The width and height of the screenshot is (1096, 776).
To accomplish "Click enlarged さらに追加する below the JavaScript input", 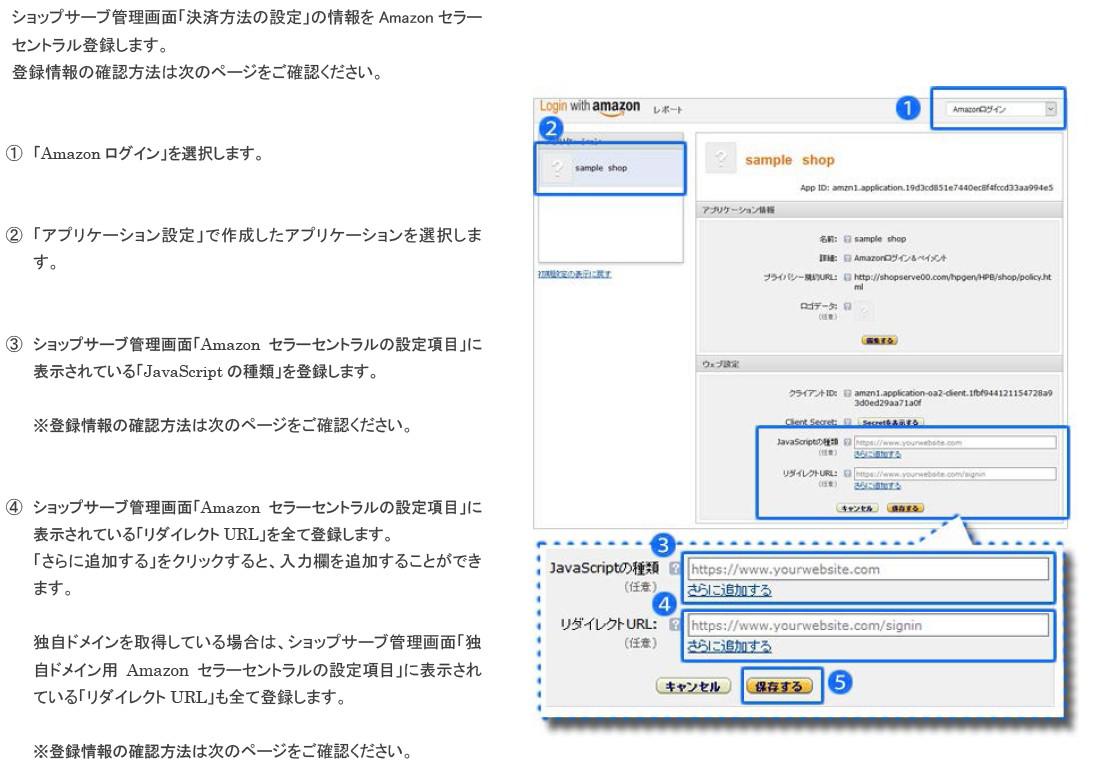I will coord(729,590).
